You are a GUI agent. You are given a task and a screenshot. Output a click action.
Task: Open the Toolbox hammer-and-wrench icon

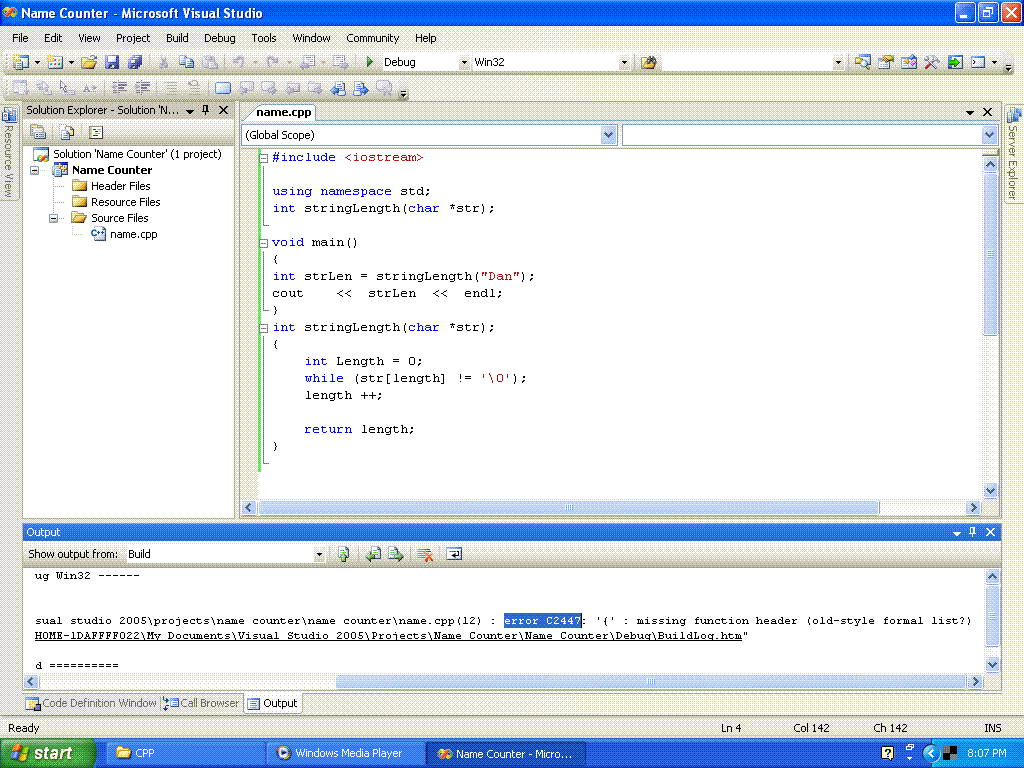(x=931, y=62)
